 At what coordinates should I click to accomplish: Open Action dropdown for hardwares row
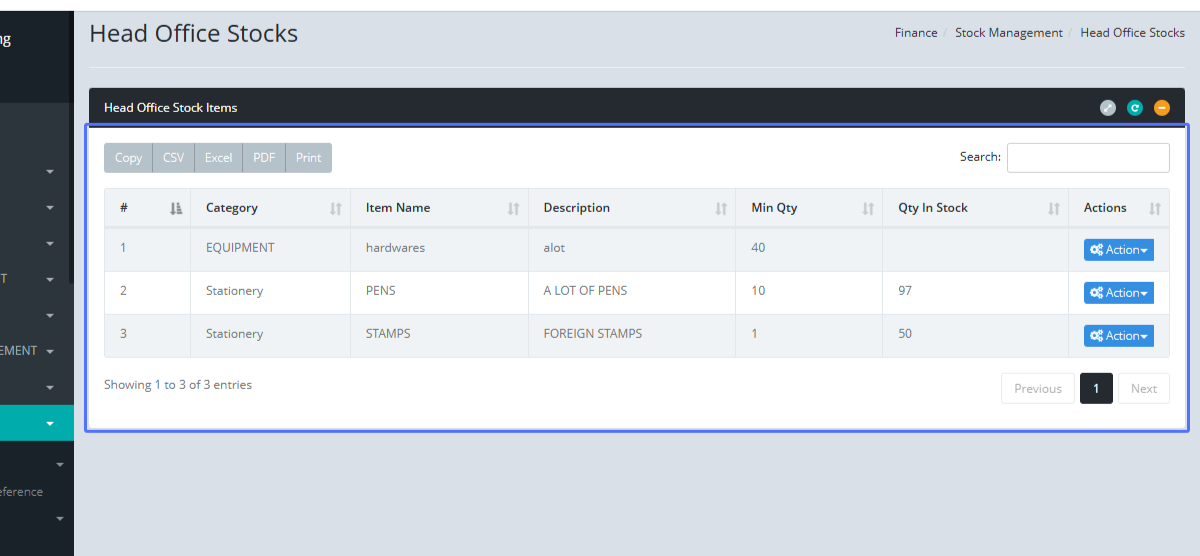(1118, 250)
